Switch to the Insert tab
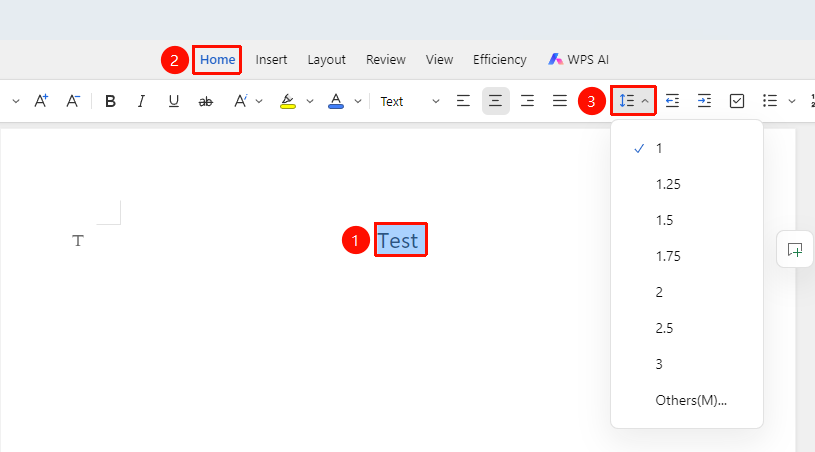 (x=271, y=60)
